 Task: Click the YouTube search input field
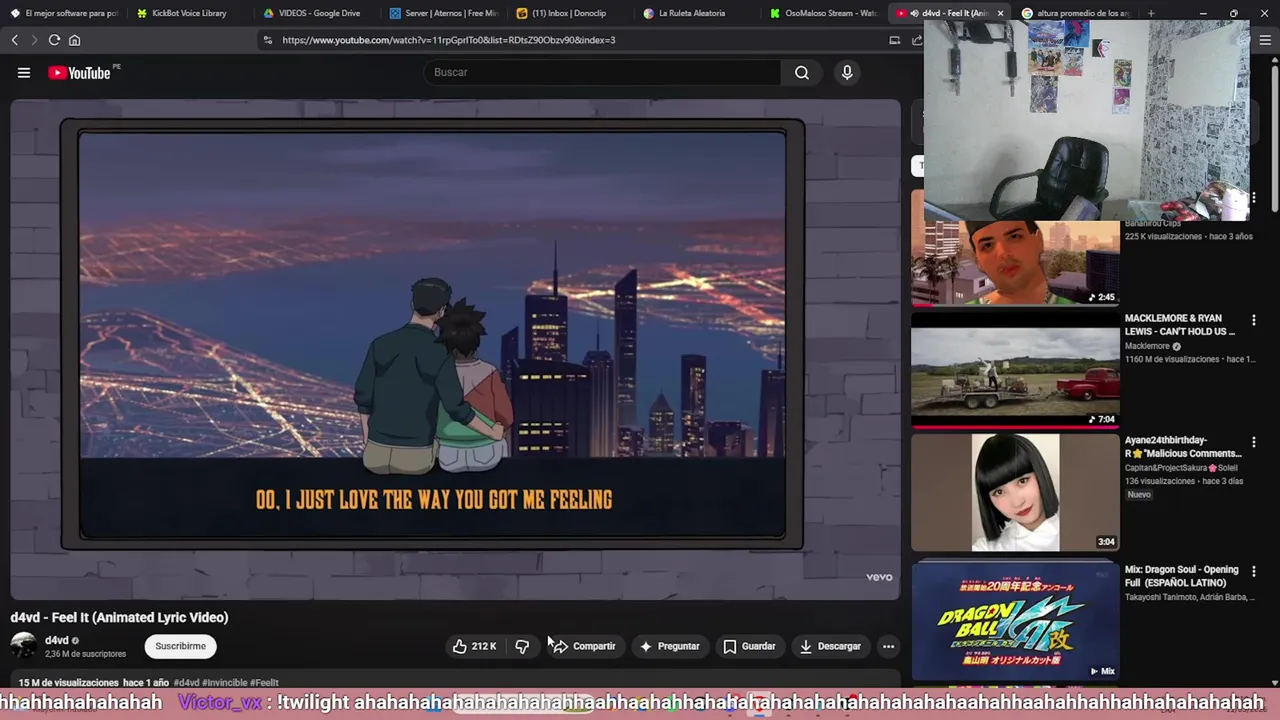pyautogui.click(x=602, y=72)
